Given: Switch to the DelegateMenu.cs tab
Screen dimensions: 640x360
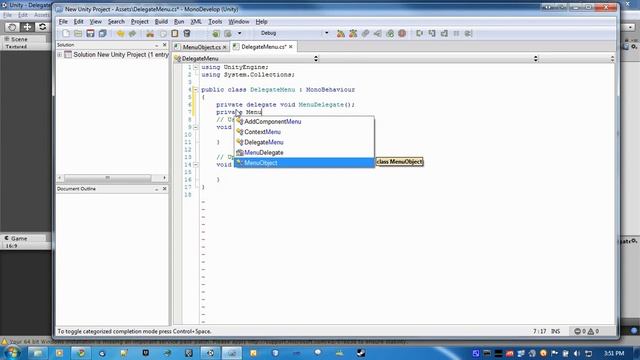Looking at the screenshot, I should pos(263,47).
